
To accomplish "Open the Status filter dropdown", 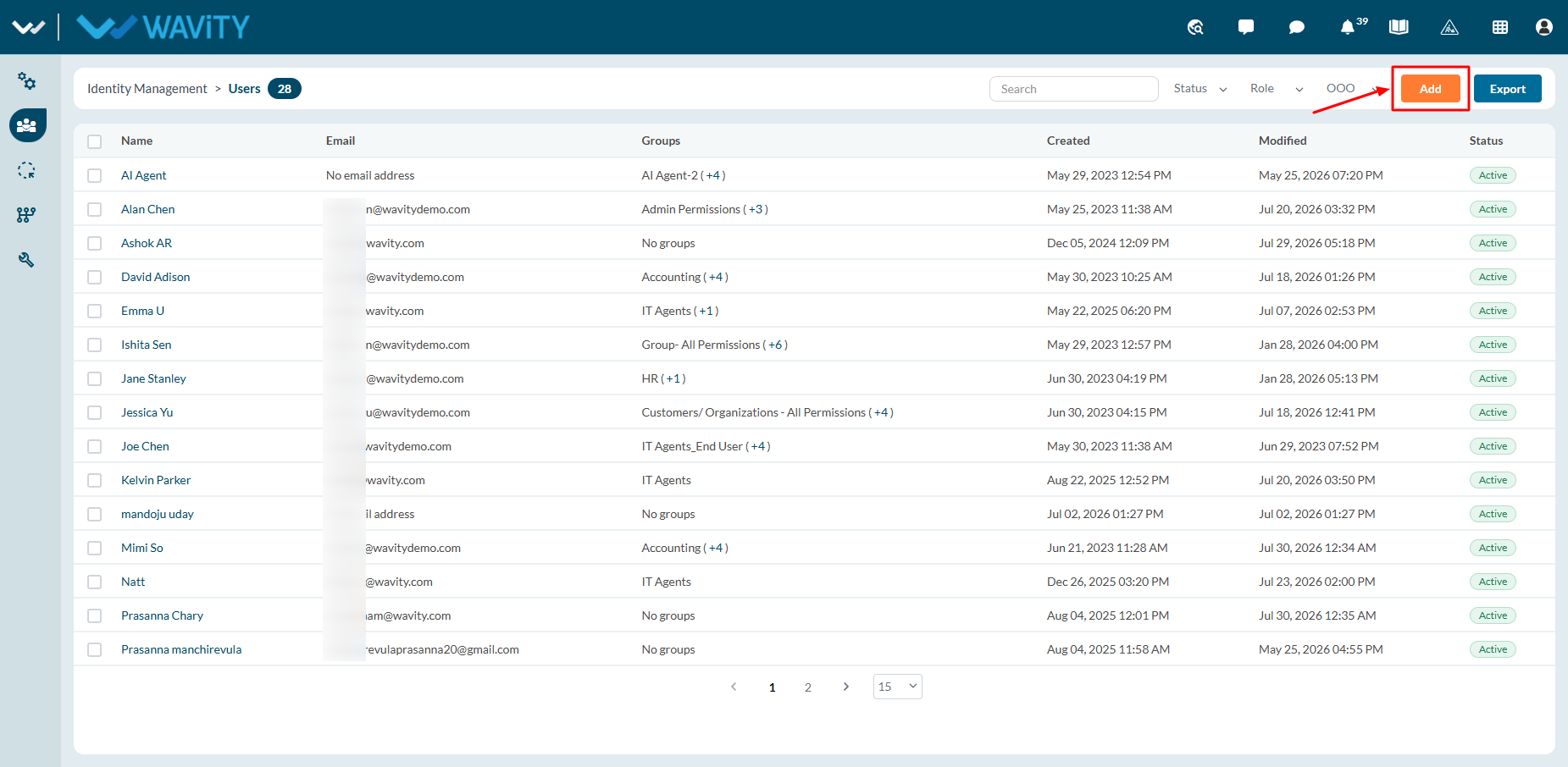I will tap(1200, 88).
